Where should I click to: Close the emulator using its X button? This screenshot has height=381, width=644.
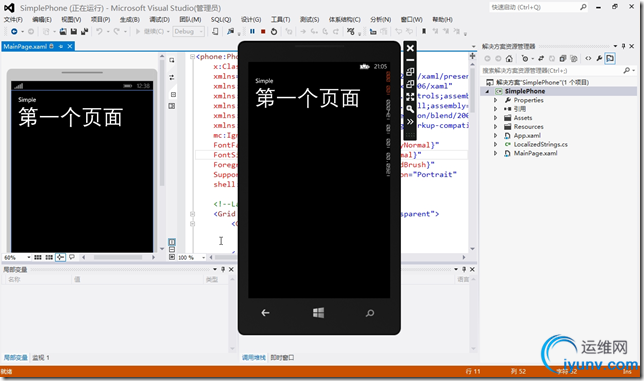[410, 48]
